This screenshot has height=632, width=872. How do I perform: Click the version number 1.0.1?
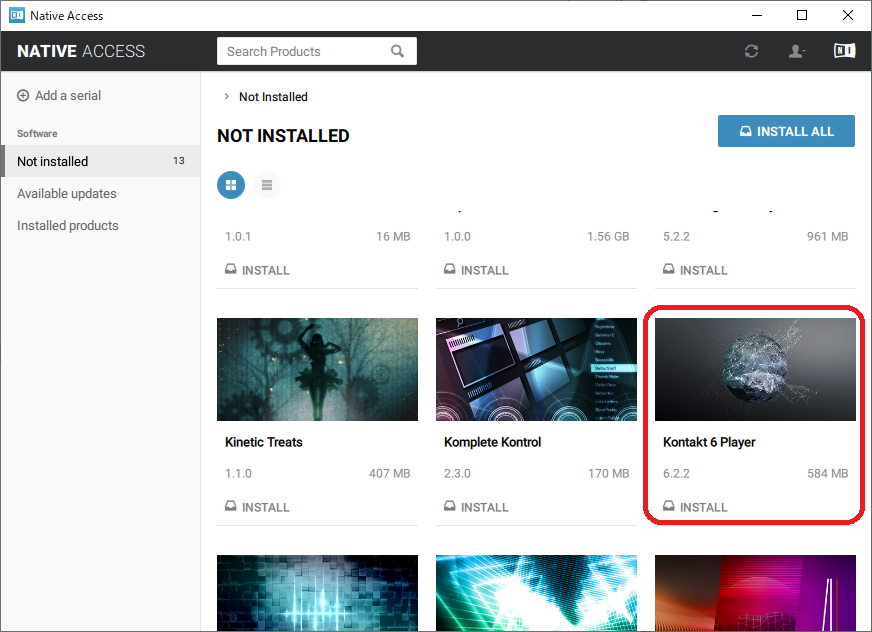[238, 236]
